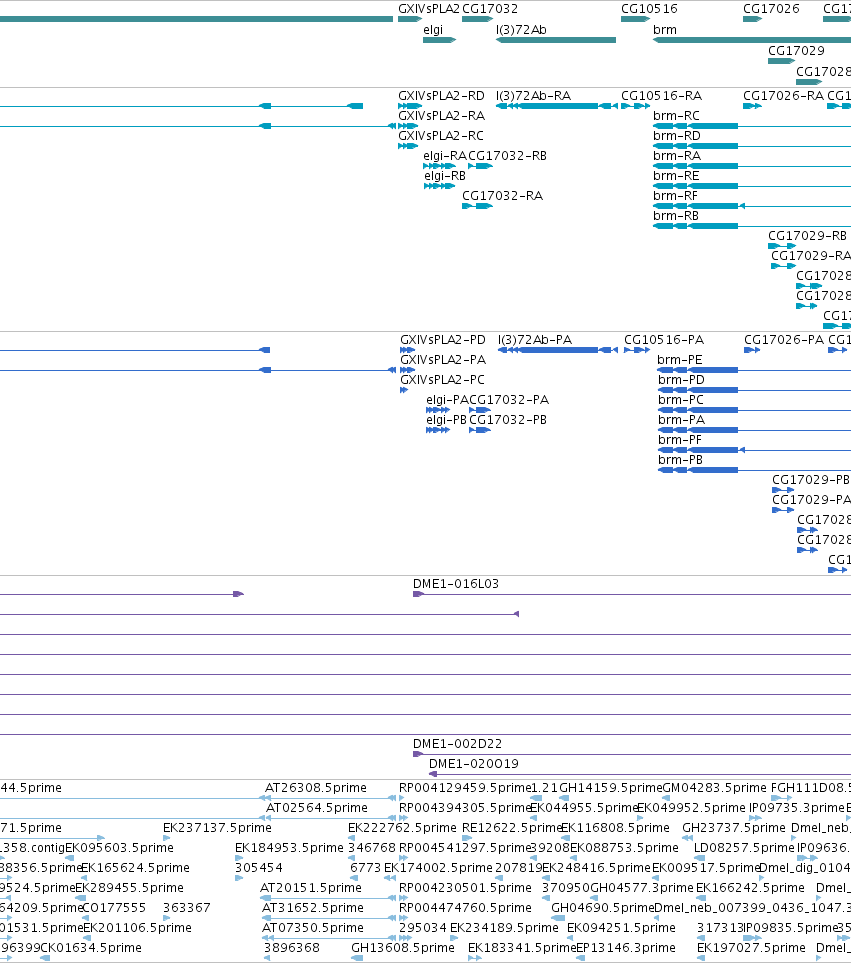Select protein CG17032-PB
This screenshot has height=963, width=851.
508,420
